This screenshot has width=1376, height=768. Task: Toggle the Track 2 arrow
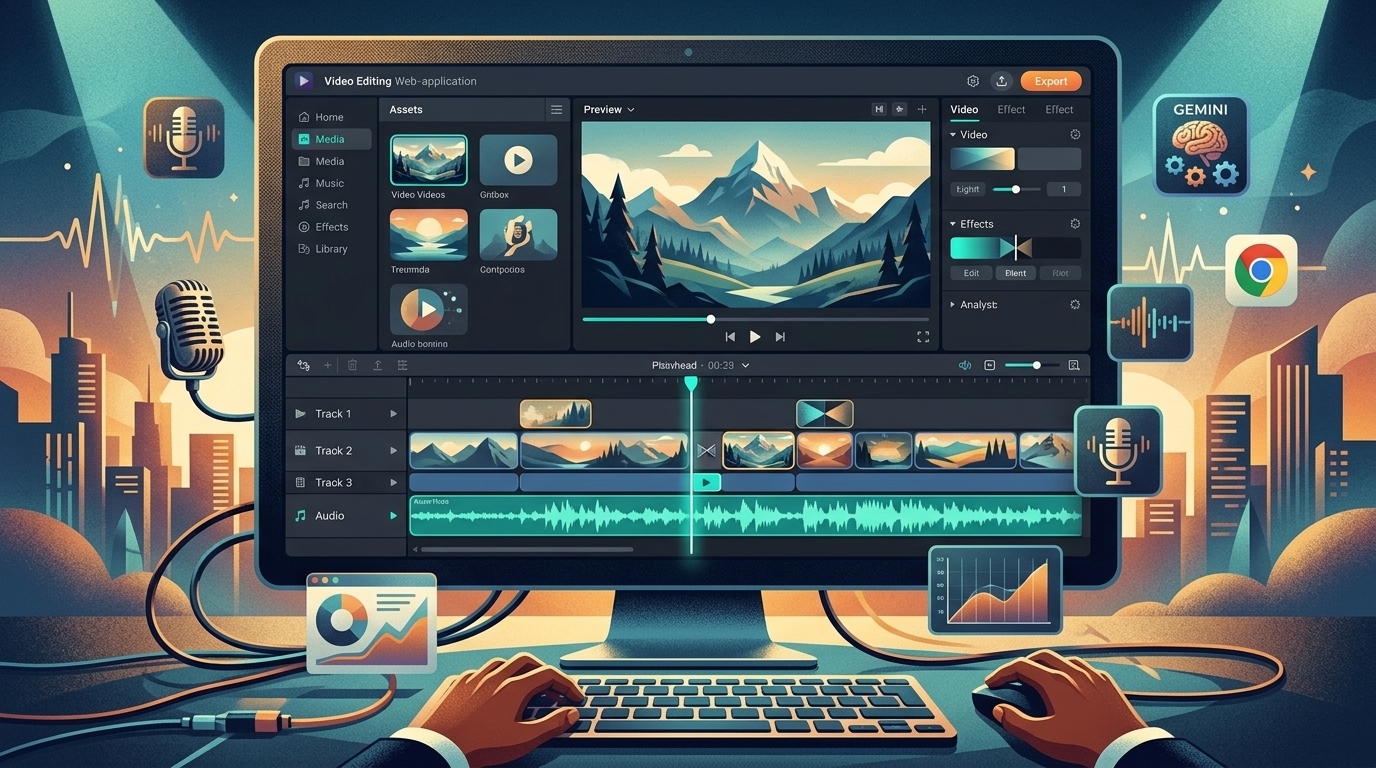click(x=394, y=451)
